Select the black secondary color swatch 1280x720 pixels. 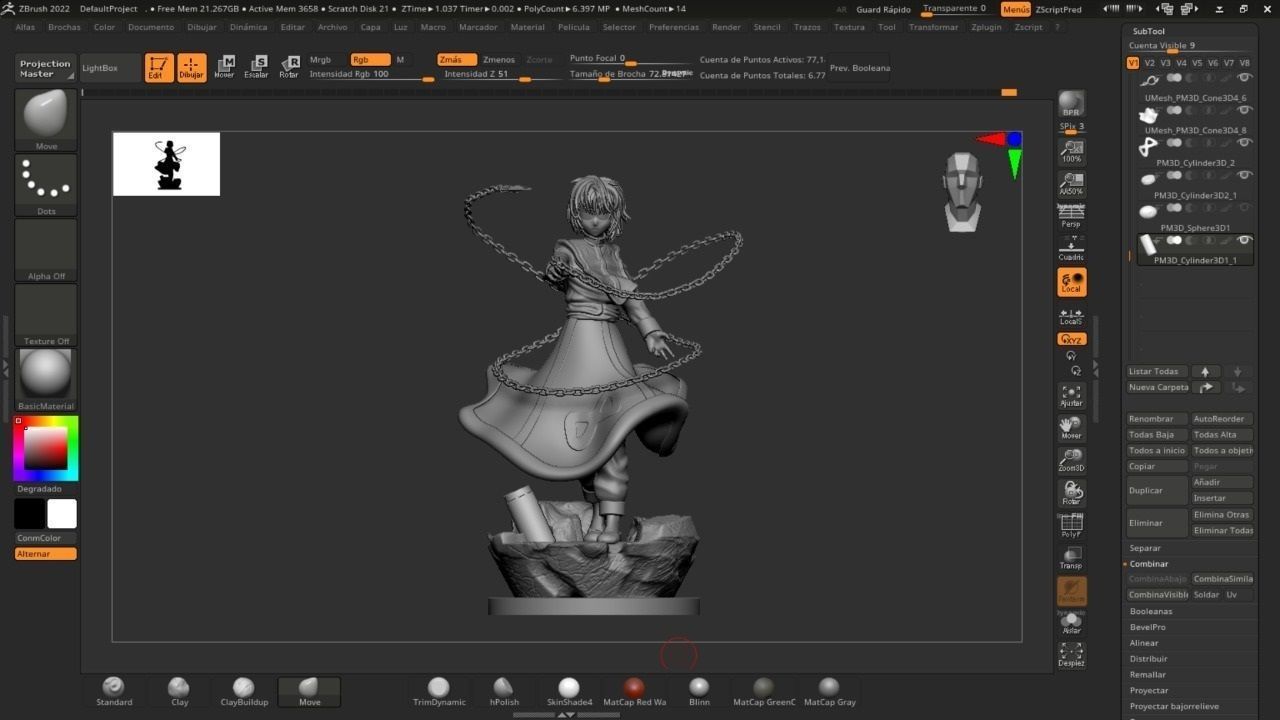coord(29,514)
